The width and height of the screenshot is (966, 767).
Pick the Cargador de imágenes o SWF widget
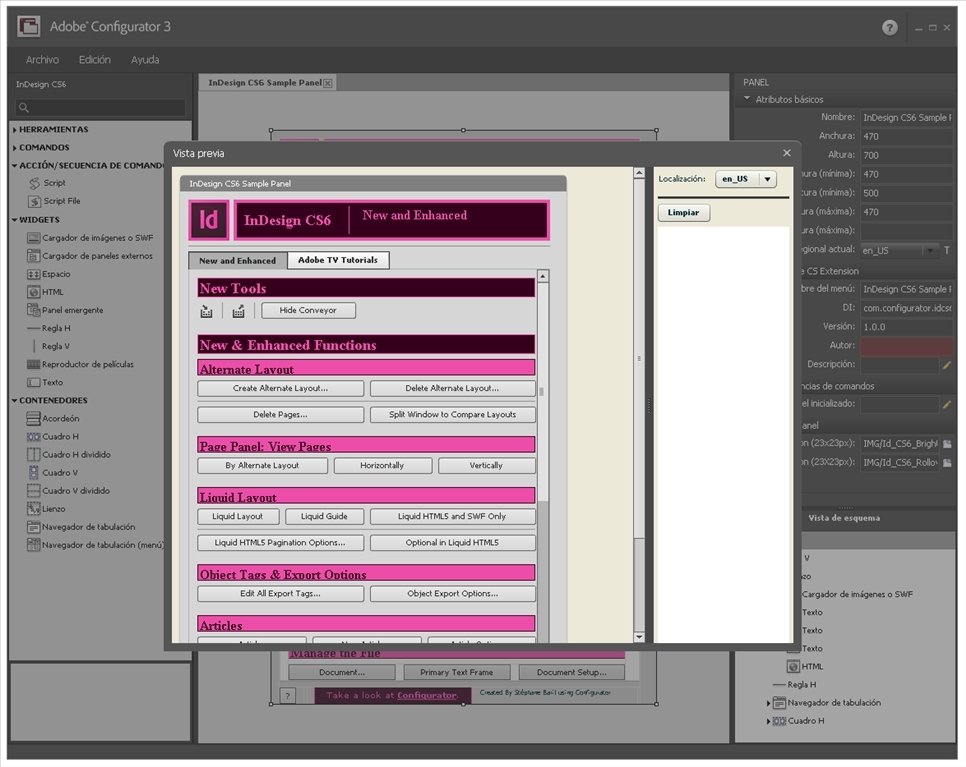pos(90,238)
